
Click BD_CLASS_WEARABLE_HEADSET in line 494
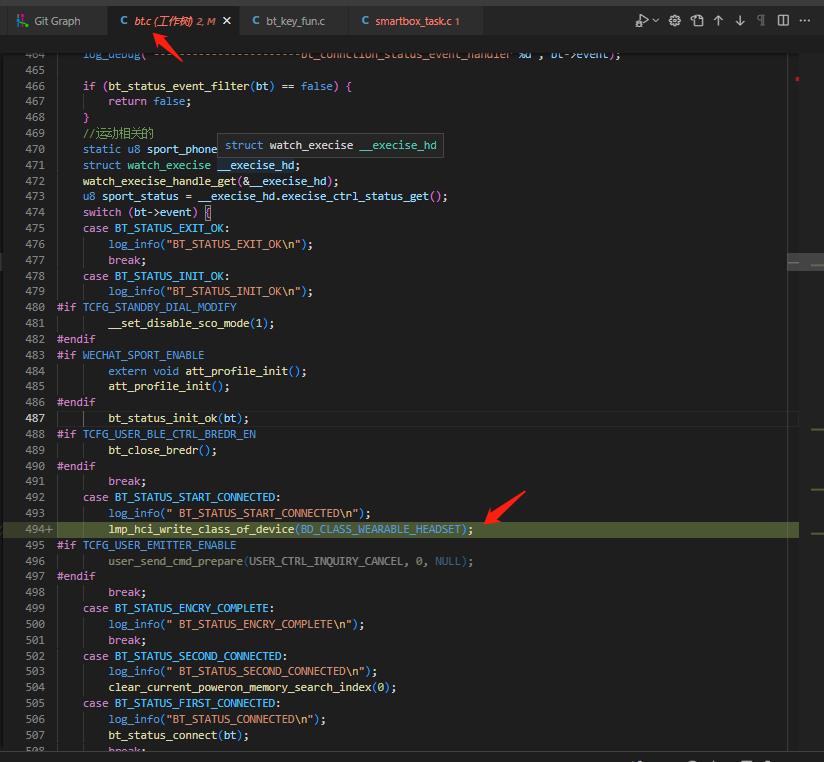click(383, 529)
